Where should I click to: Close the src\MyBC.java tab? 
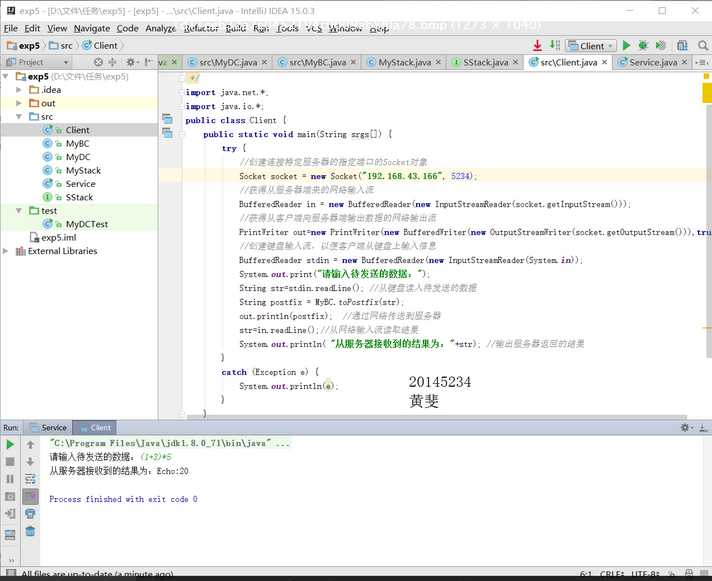coord(353,62)
